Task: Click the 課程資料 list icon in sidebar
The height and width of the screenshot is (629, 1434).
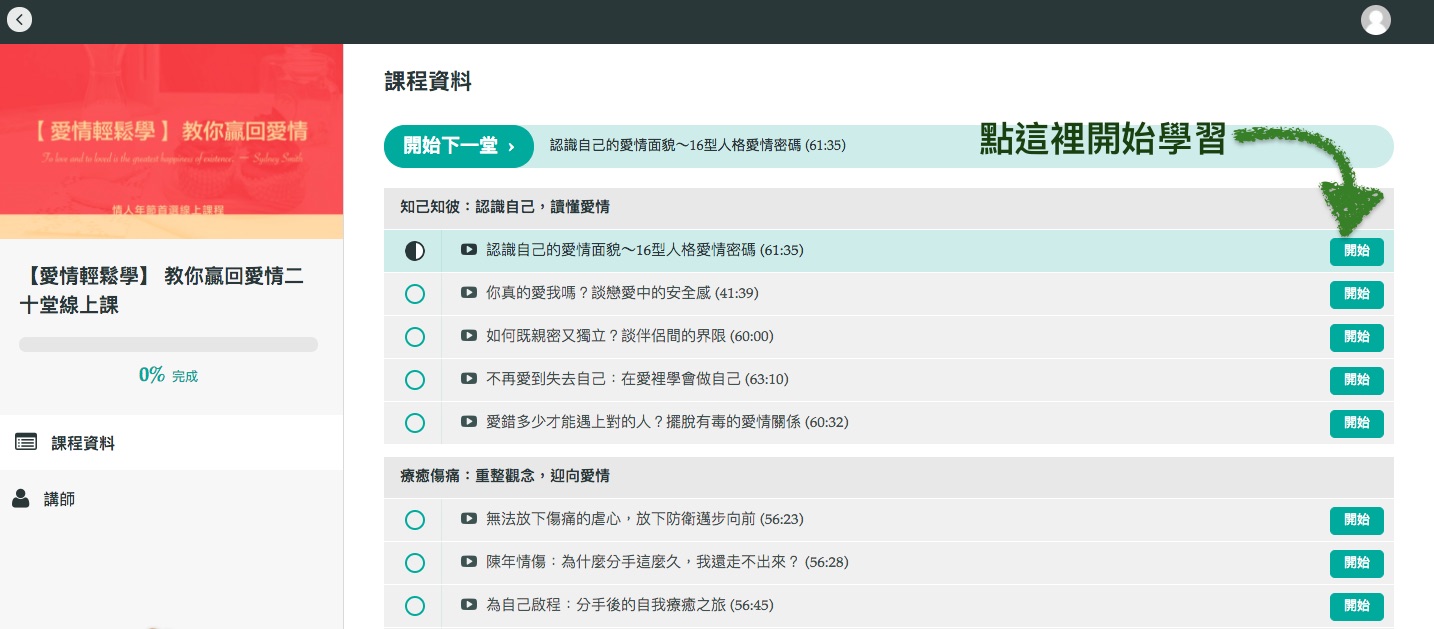Action: 26,442
